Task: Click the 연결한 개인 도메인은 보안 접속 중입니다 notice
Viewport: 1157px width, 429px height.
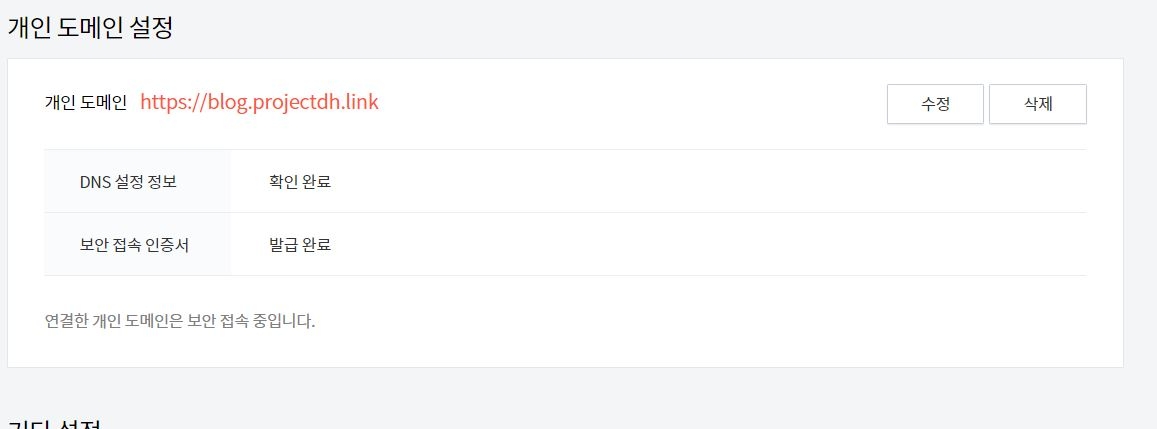Action: pyautogui.click(x=180, y=322)
